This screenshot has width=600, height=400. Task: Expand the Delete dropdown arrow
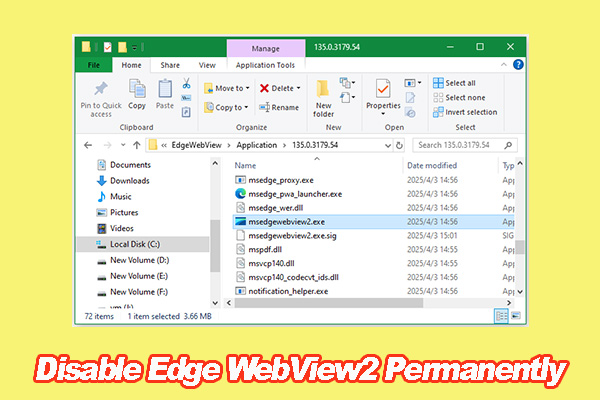click(303, 88)
